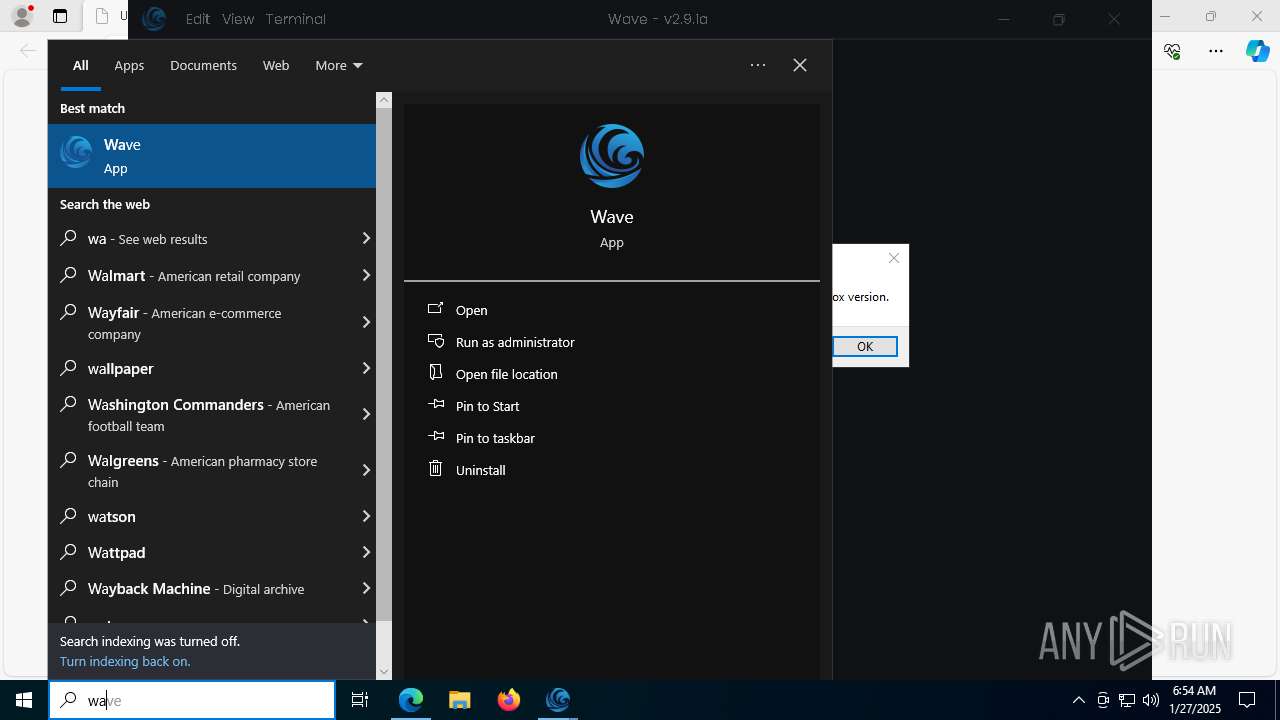The height and width of the screenshot is (720, 1280).
Task: Click the volume speaker tray icon
Action: (x=1151, y=700)
